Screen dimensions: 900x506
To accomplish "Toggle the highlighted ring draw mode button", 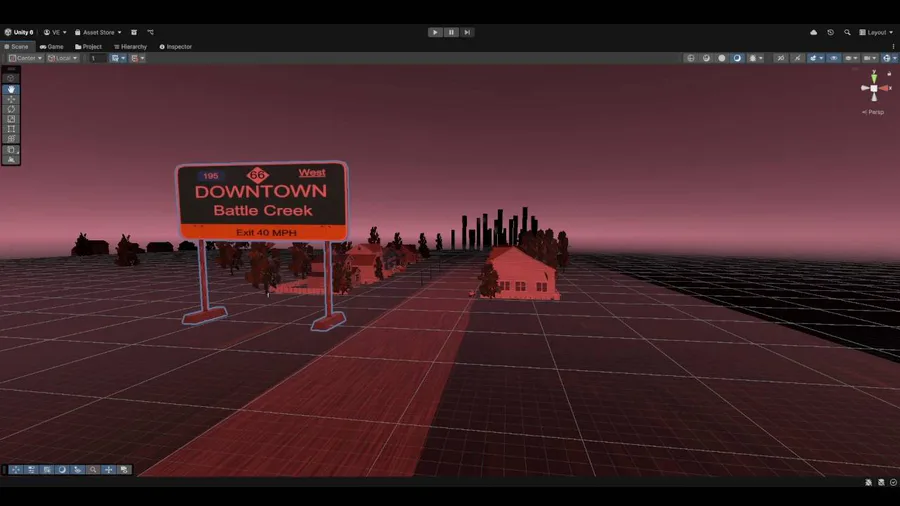I will (737, 58).
